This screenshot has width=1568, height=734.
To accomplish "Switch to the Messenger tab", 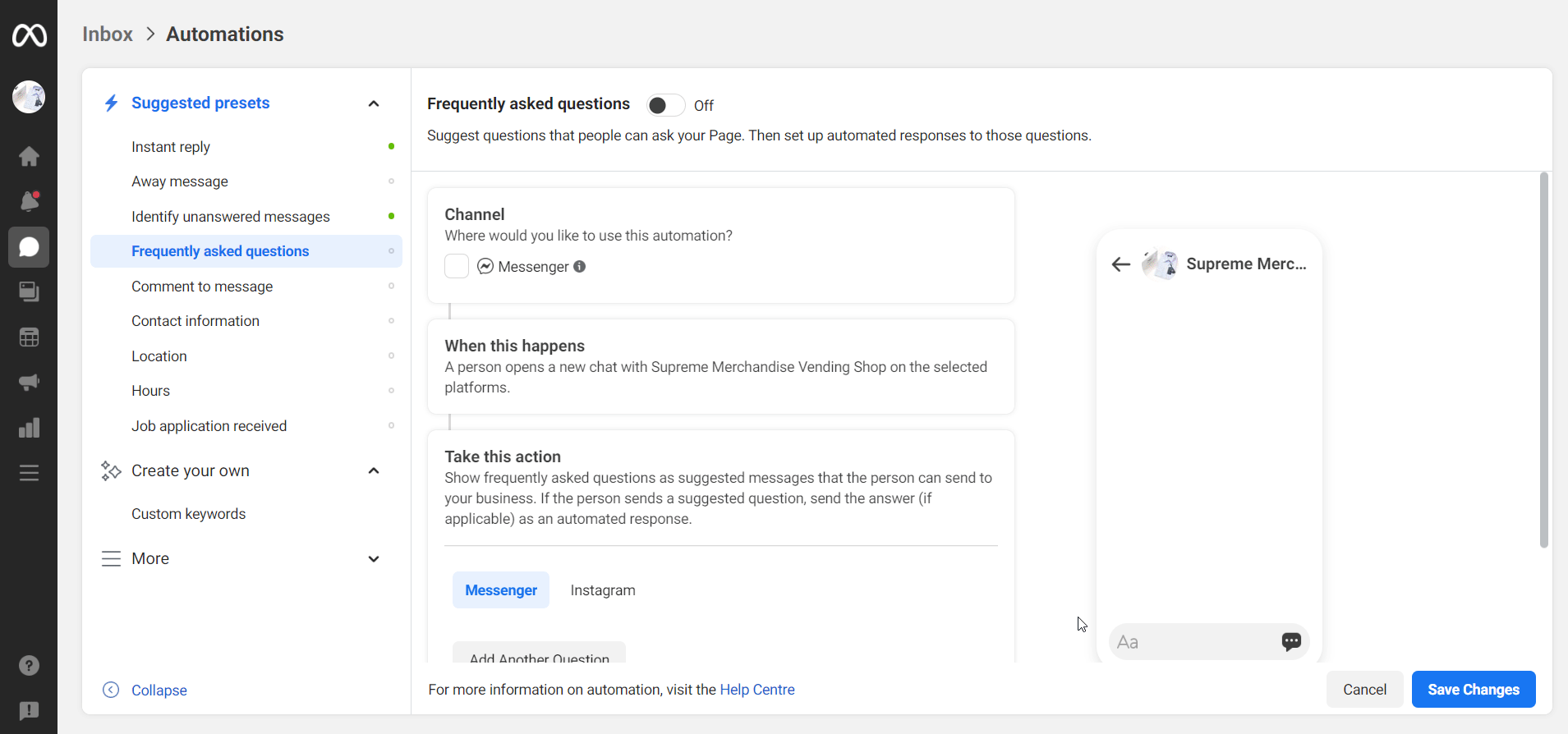I will click(501, 590).
